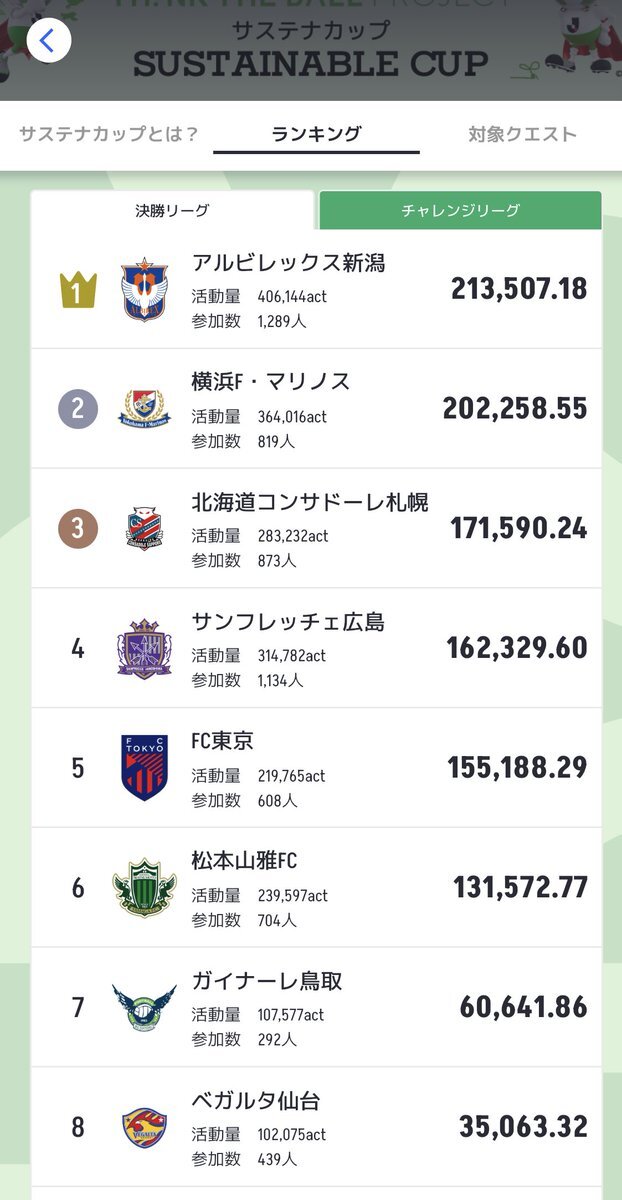The image size is (622, 1200).
Task: Tap the Vegalta Sendai club crest
Action: (x=145, y=1127)
